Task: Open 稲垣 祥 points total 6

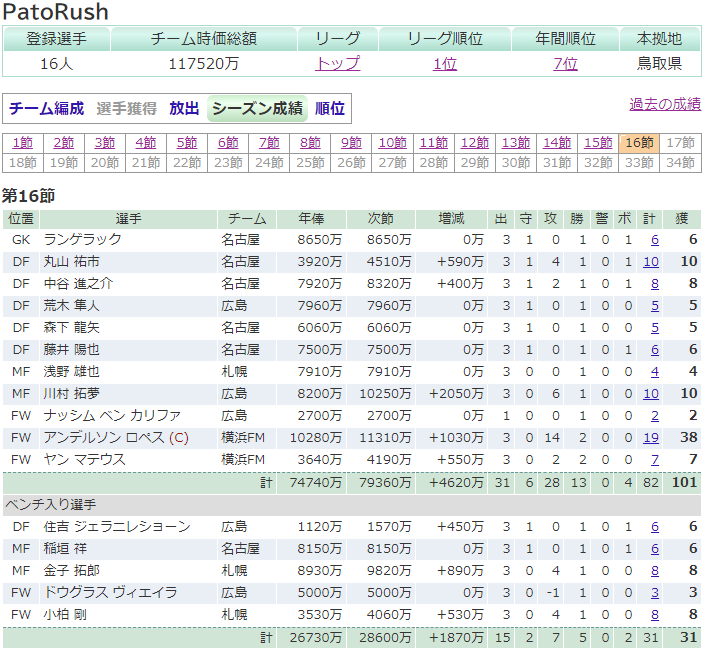Action: 655,549
